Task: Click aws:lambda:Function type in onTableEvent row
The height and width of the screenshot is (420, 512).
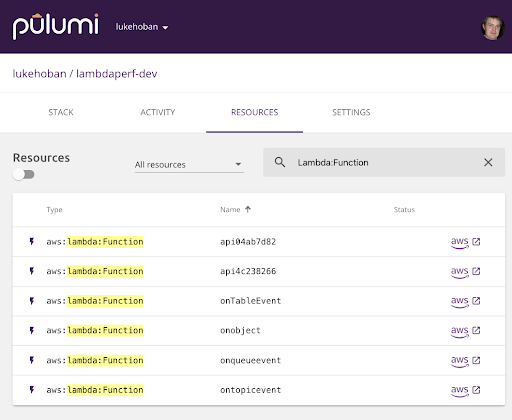Action: (x=95, y=301)
